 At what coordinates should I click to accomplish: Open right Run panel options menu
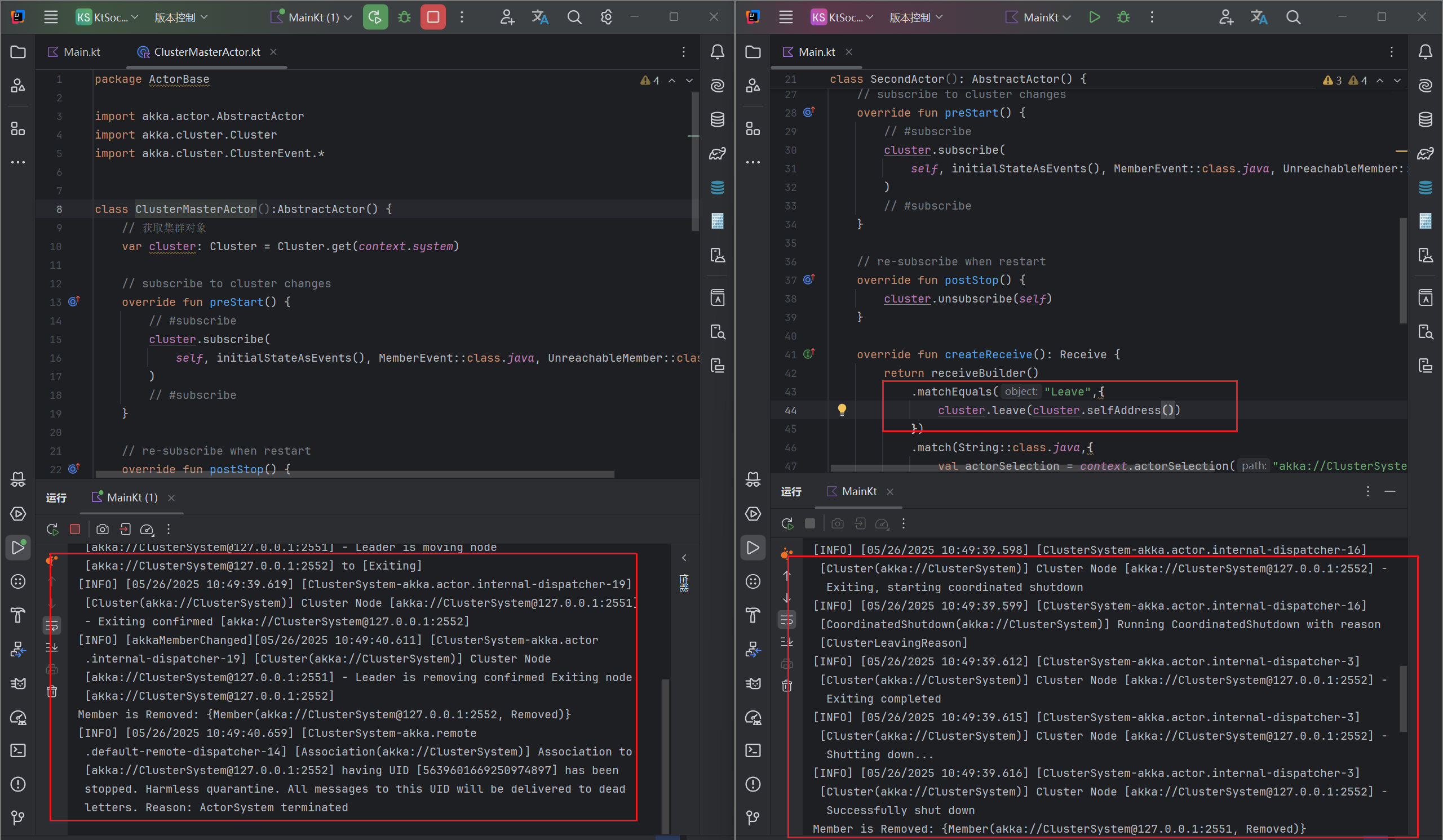1368,491
